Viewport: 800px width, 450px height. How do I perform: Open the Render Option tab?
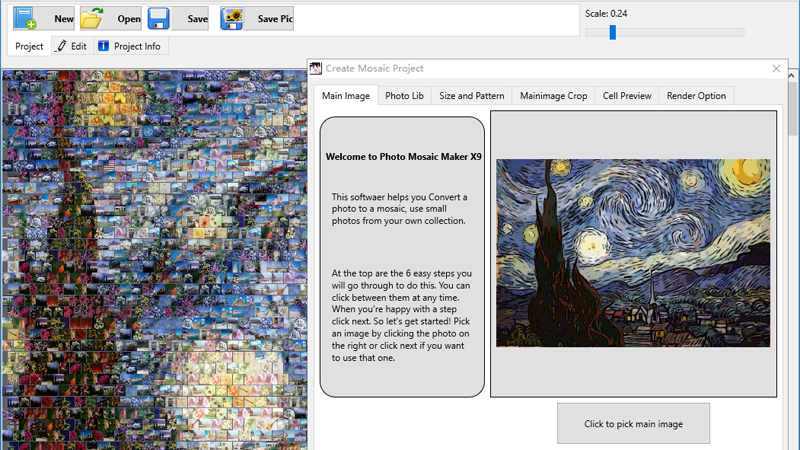[696, 96]
